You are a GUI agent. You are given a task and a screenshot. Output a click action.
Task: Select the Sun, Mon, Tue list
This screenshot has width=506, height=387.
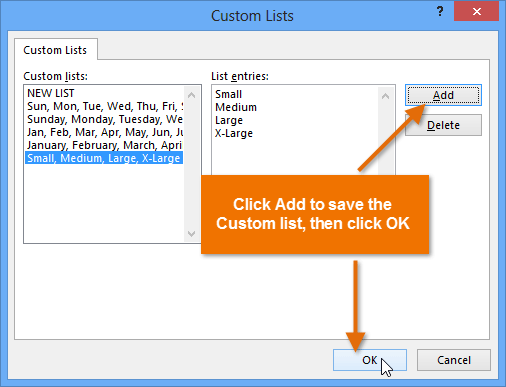point(104,106)
